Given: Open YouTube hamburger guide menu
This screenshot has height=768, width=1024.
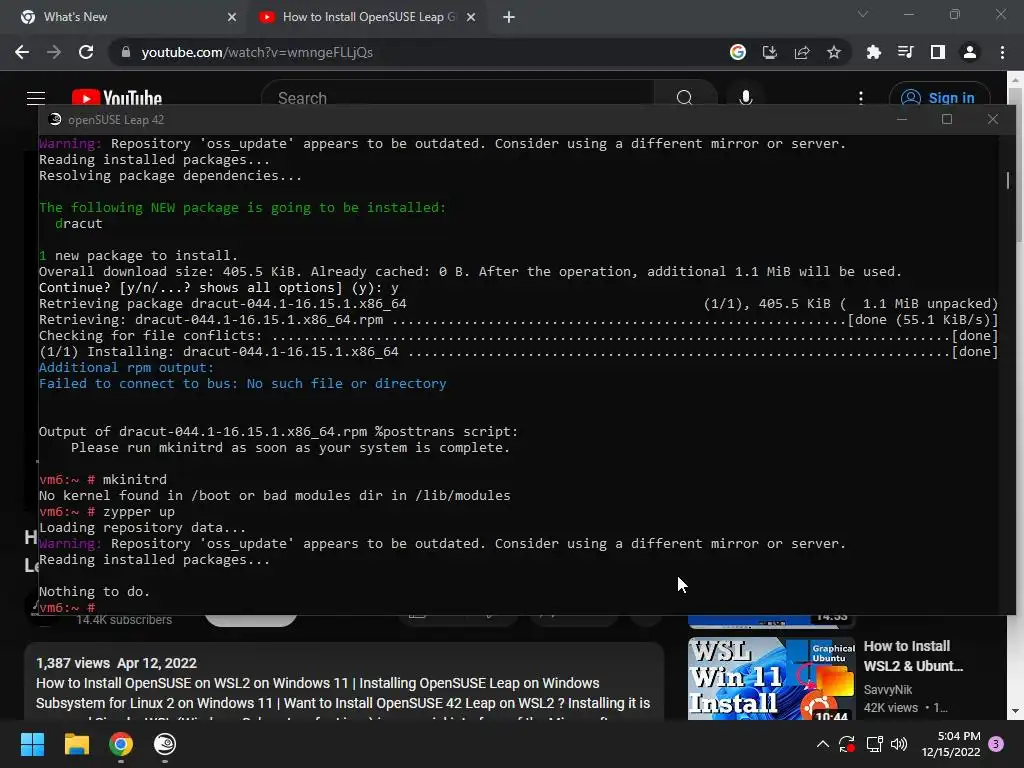Looking at the screenshot, I should (36, 98).
